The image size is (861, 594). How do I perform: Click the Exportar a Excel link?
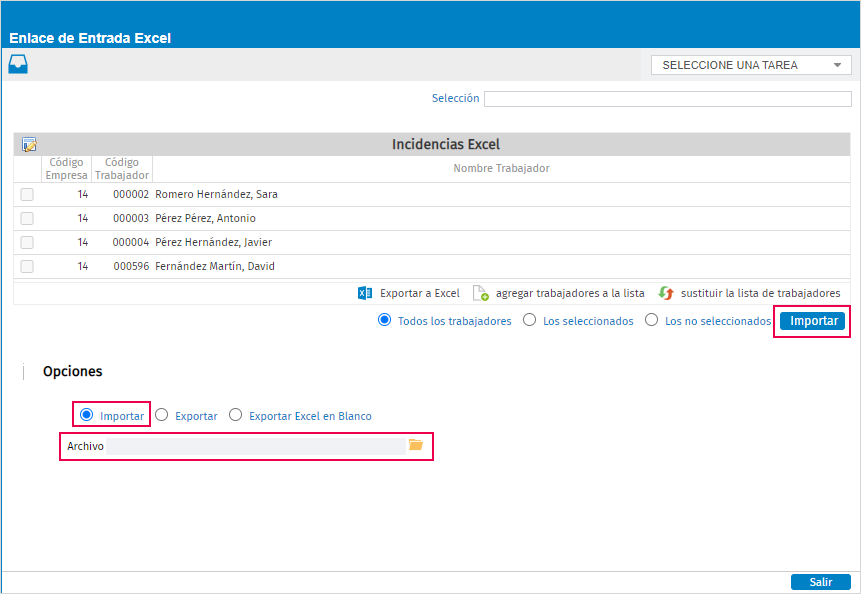[x=420, y=293]
